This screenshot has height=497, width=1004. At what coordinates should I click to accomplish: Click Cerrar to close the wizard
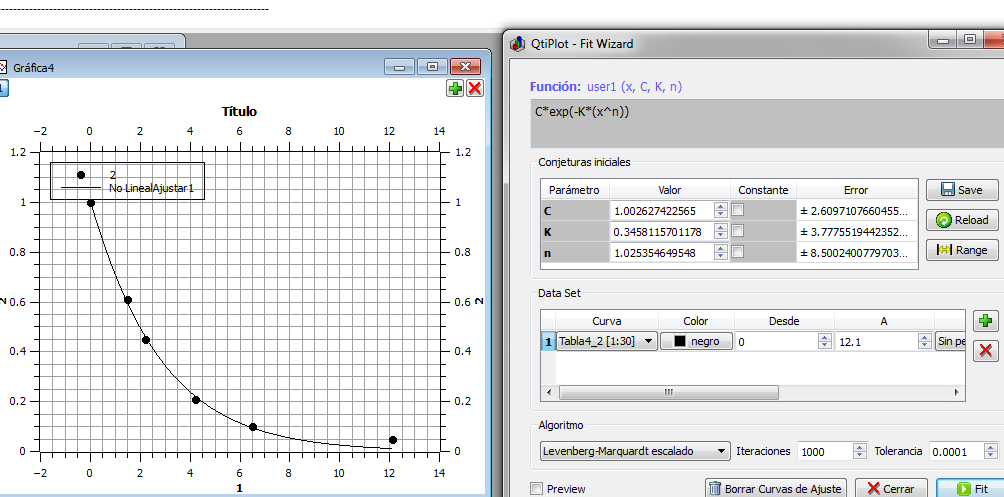click(x=893, y=489)
